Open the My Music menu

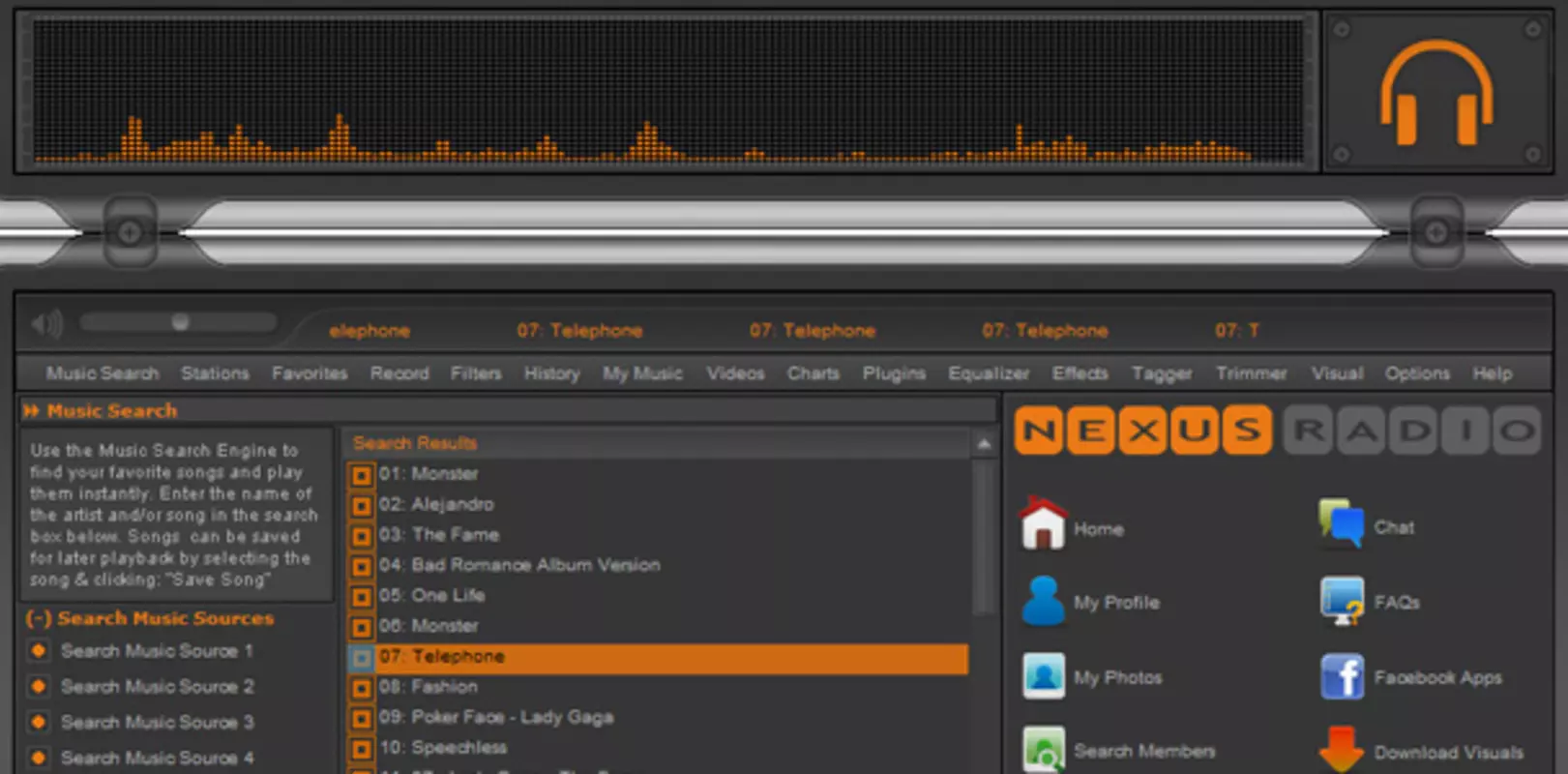642,373
